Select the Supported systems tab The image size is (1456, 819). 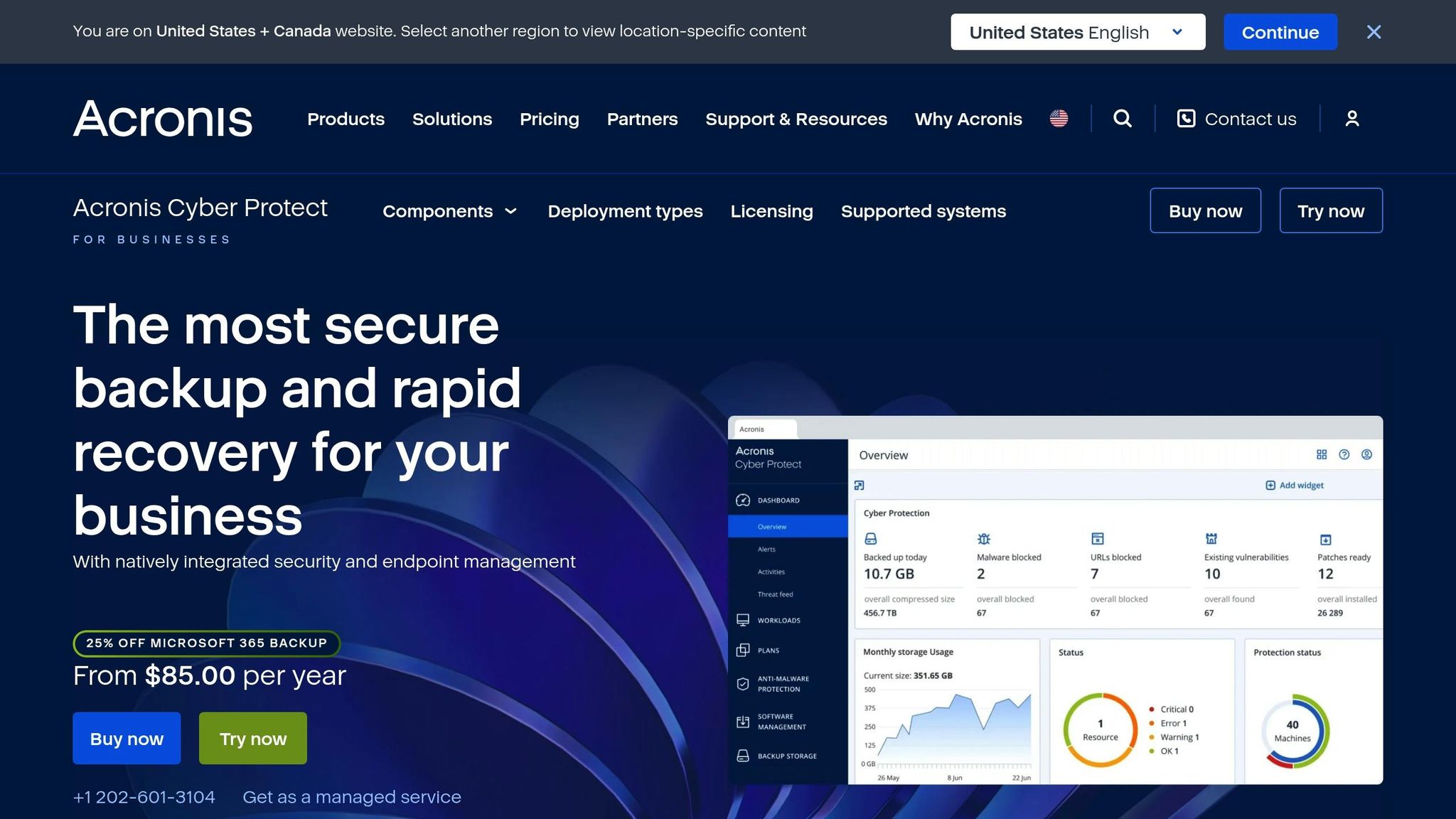click(x=924, y=211)
